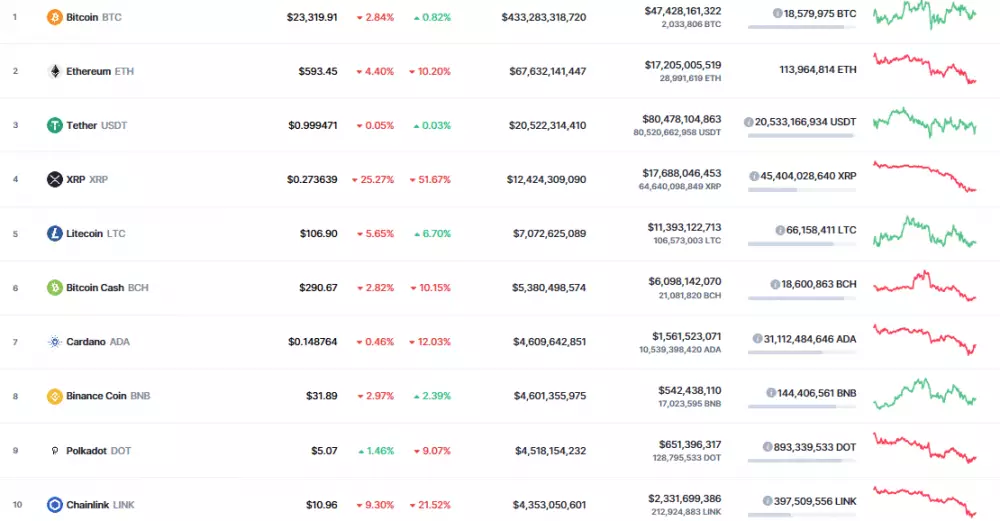
Task: Click the green Bitcoin Cash logo icon
Action: [x=54, y=287]
